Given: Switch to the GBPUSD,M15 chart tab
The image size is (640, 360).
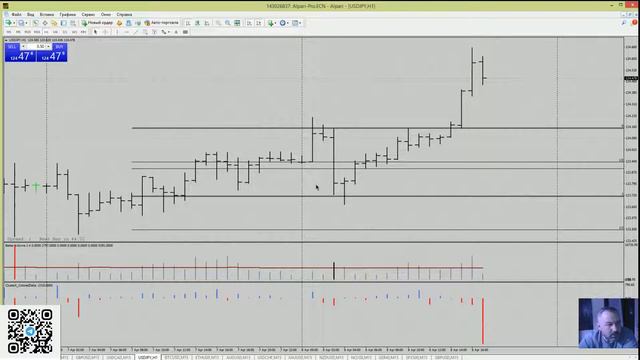Looking at the screenshot, I should click(x=87, y=357).
